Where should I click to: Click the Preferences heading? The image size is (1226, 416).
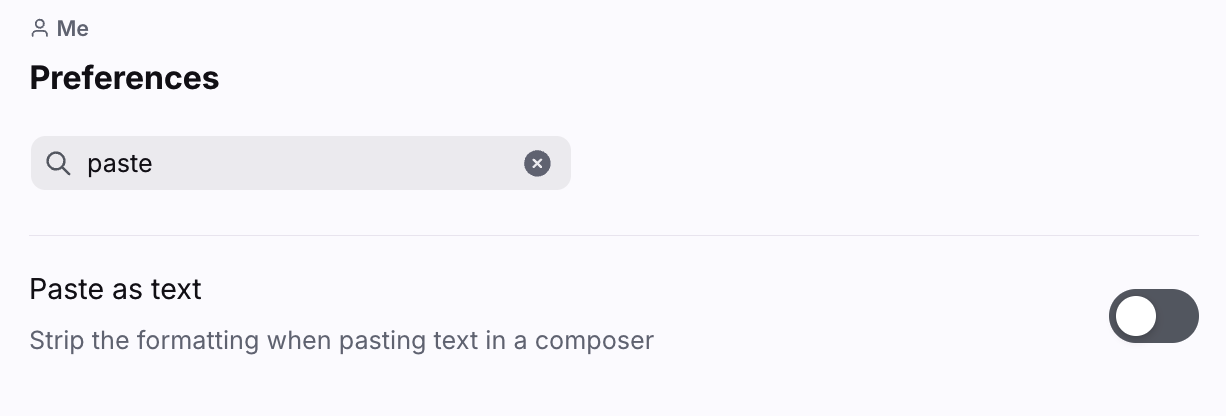(x=124, y=78)
